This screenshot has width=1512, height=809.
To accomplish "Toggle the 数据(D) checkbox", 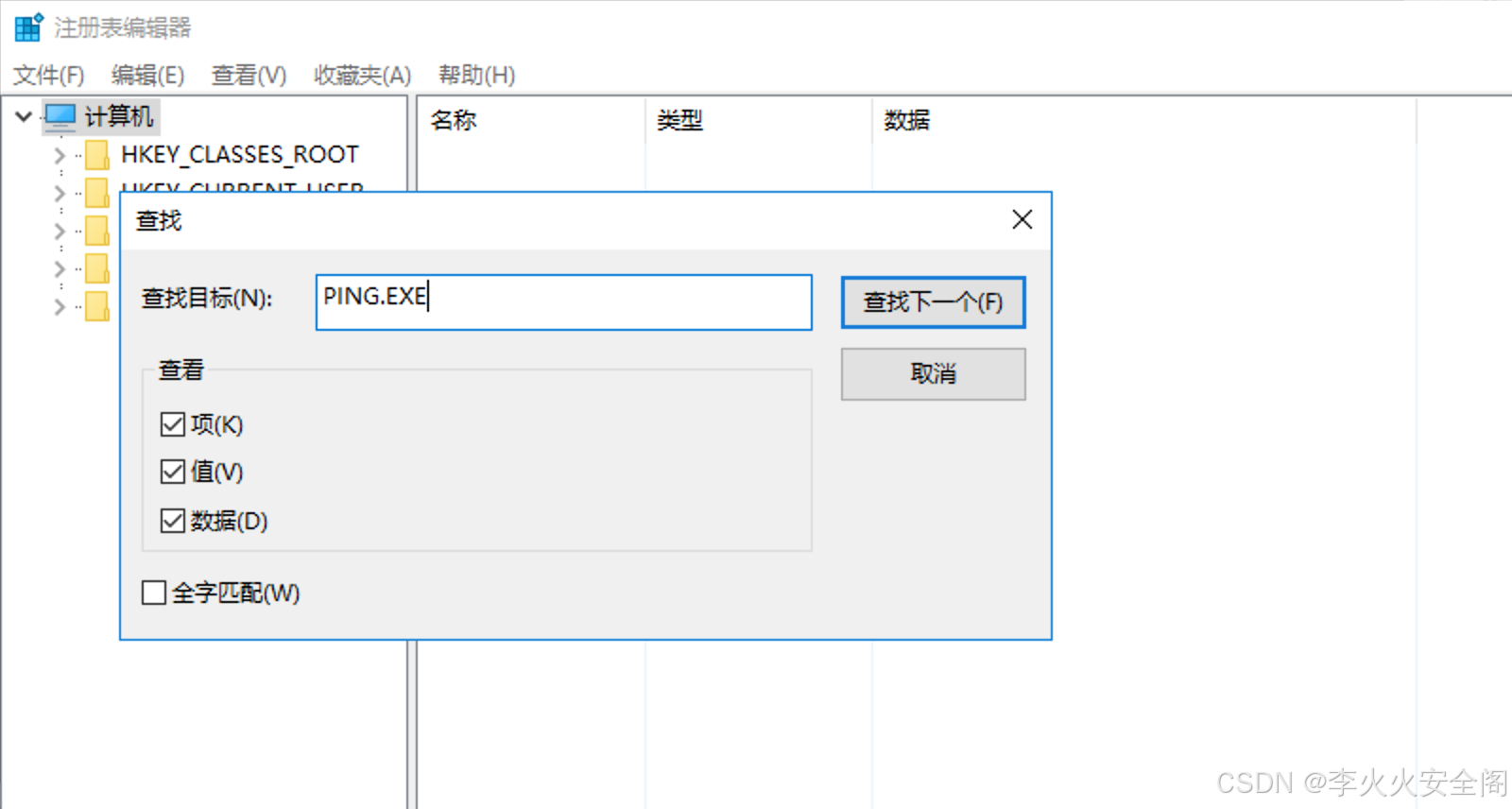I will tap(172, 521).
